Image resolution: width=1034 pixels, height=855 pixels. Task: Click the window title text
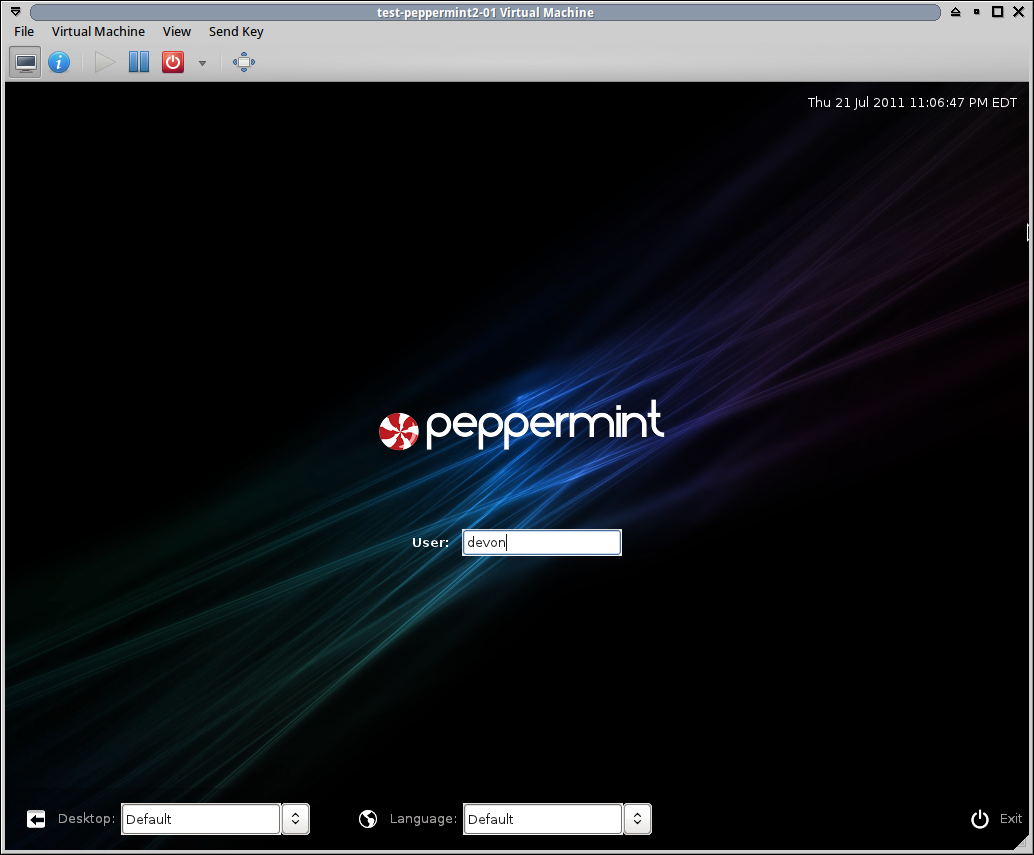point(485,12)
